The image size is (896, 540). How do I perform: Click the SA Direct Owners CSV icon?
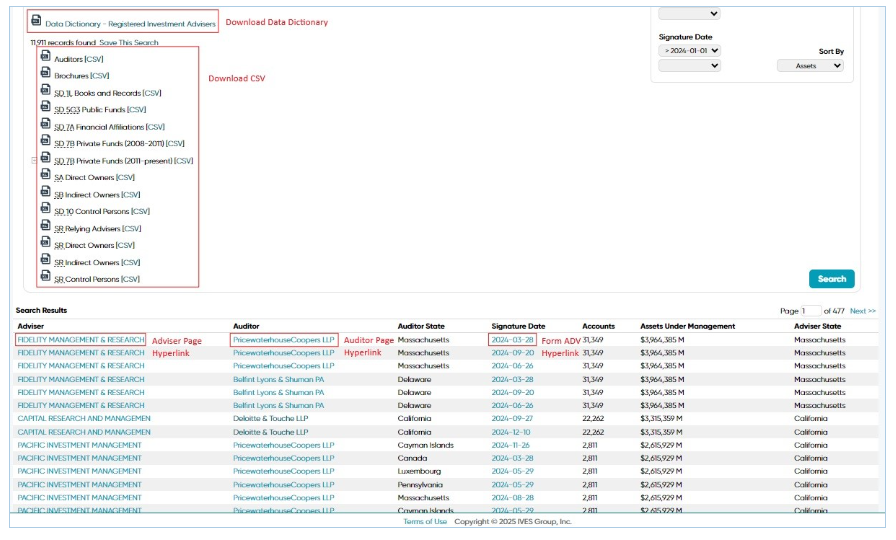(46, 174)
